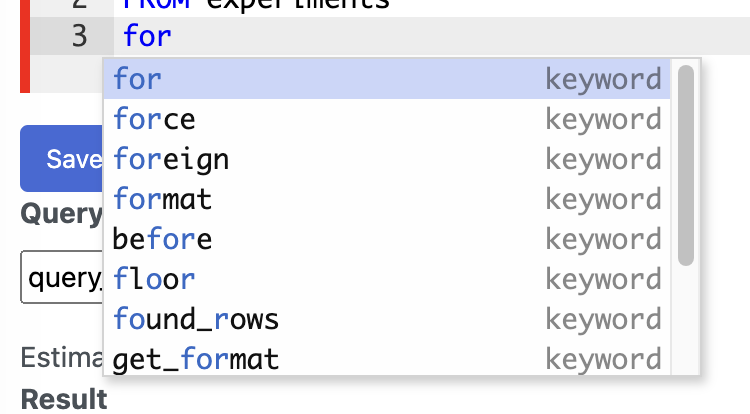This screenshot has width=750, height=414.
Task: Click line number 2 in the gutter
Action: [79, 4]
